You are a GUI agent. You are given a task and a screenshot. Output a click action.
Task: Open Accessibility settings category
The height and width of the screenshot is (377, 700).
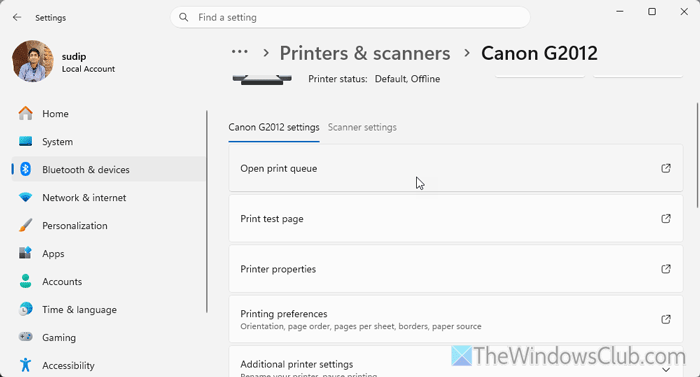[x=109, y=365]
